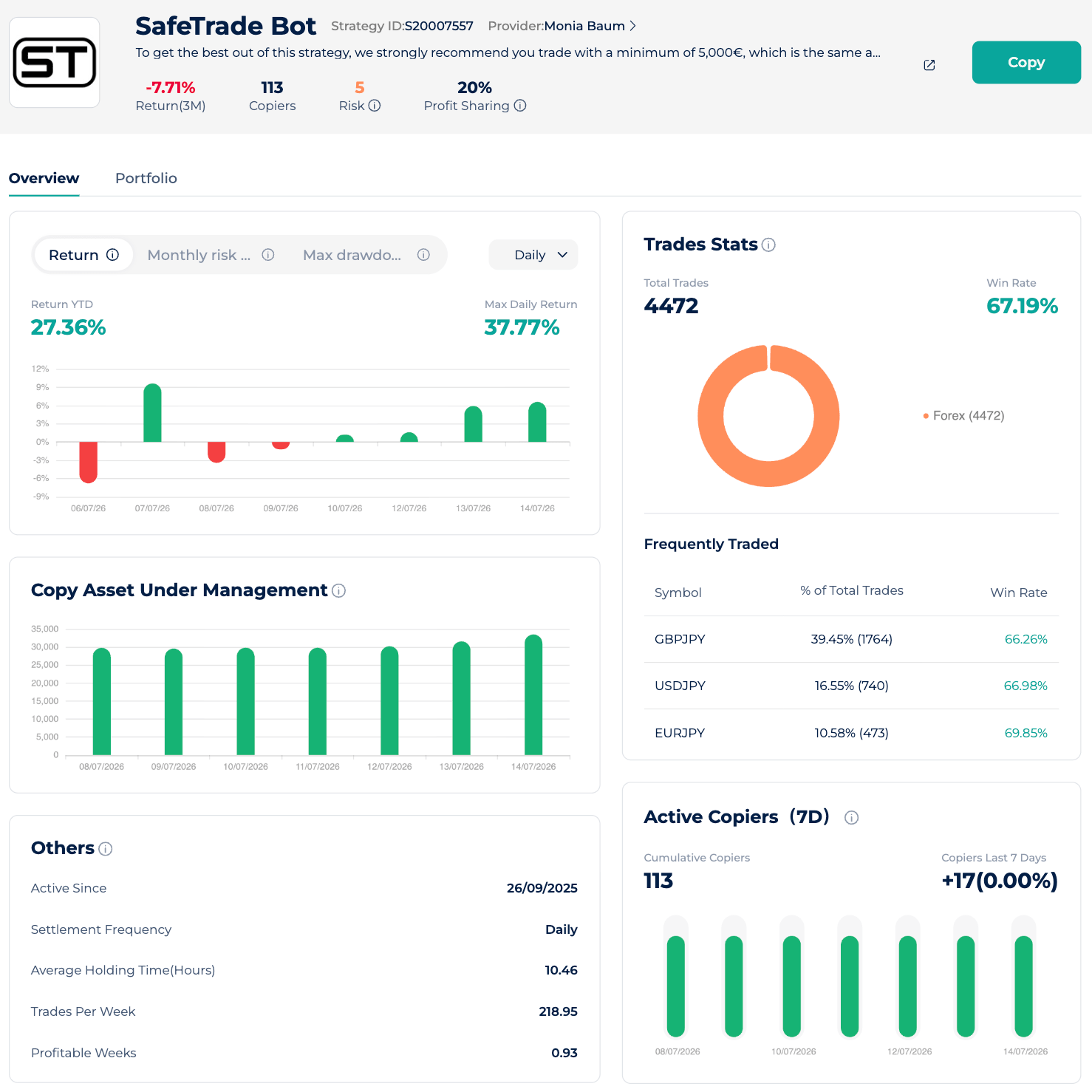The height and width of the screenshot is (1092, 1092).
Task: Click the Strategy ID S20007557 text
Action: (x=402, y=26)
